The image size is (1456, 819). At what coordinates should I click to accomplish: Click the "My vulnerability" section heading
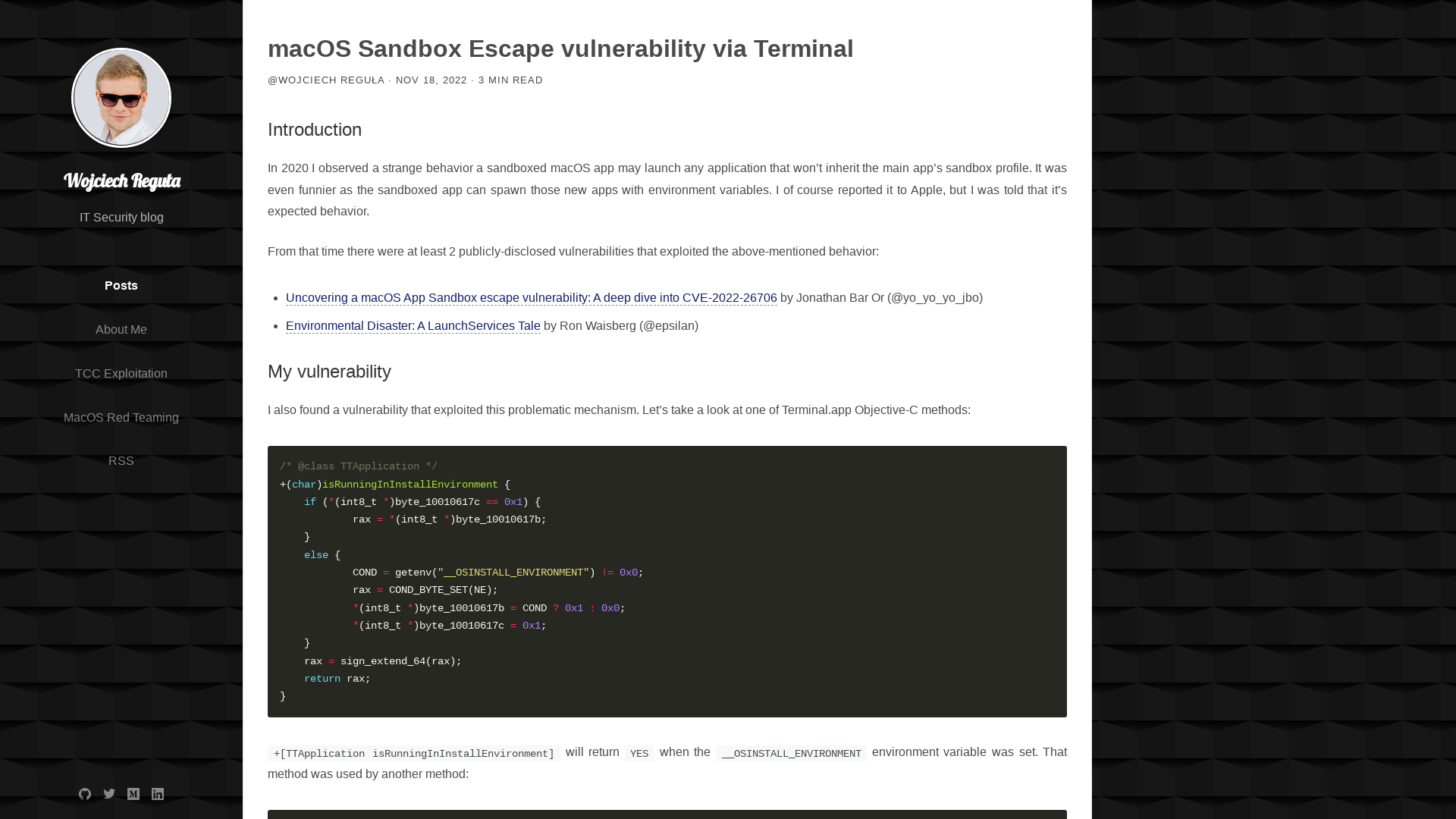click(x=329, y=372)
